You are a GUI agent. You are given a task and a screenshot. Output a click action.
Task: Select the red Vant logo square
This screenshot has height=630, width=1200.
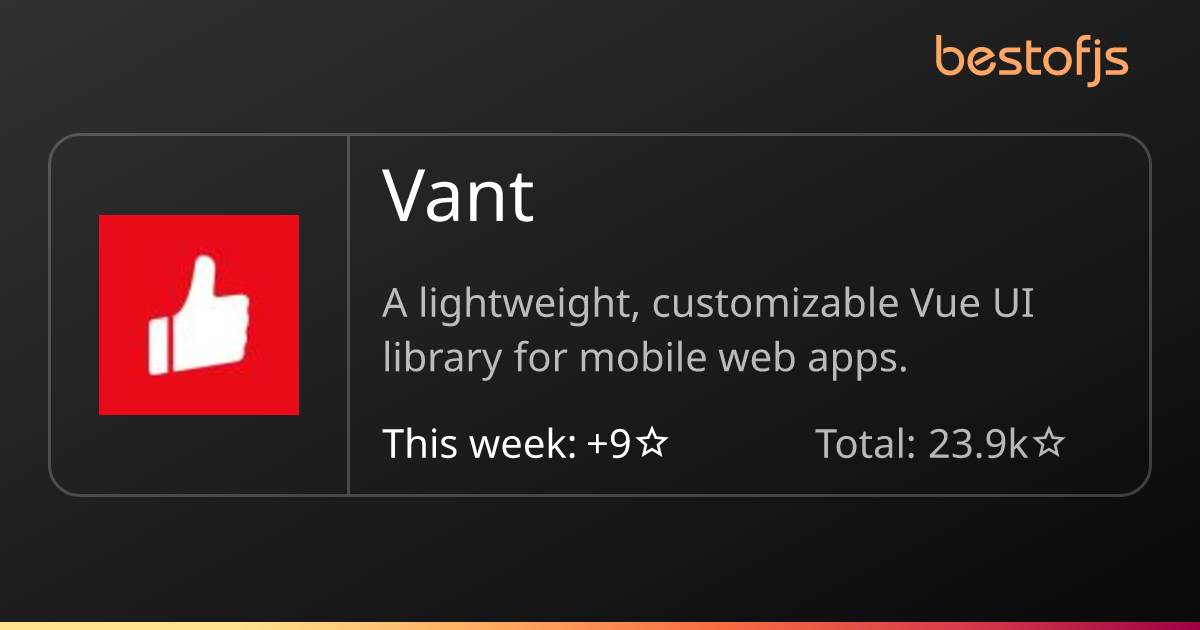click(199, 314)
